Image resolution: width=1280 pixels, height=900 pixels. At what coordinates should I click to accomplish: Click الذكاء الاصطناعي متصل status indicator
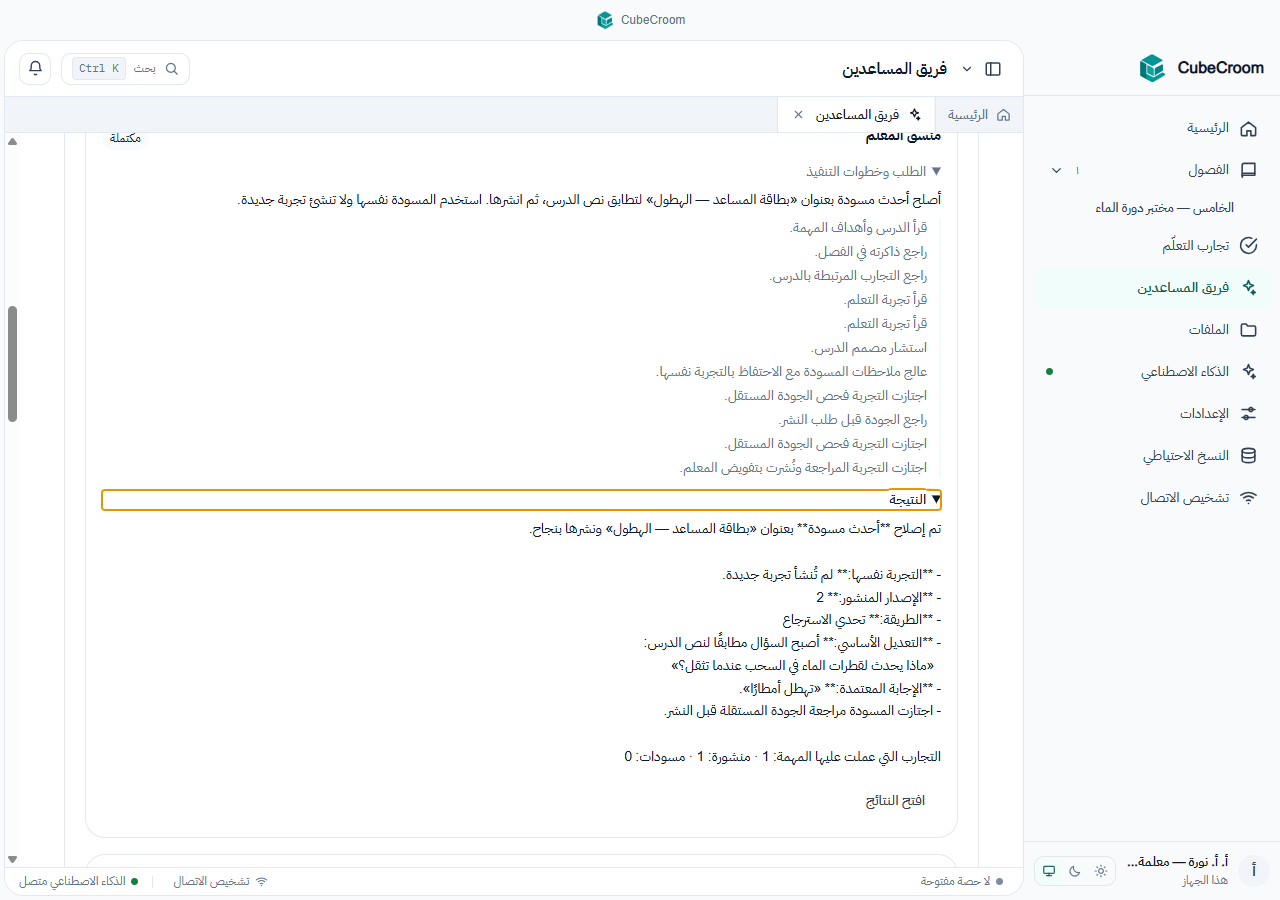(x=79, y=882)
